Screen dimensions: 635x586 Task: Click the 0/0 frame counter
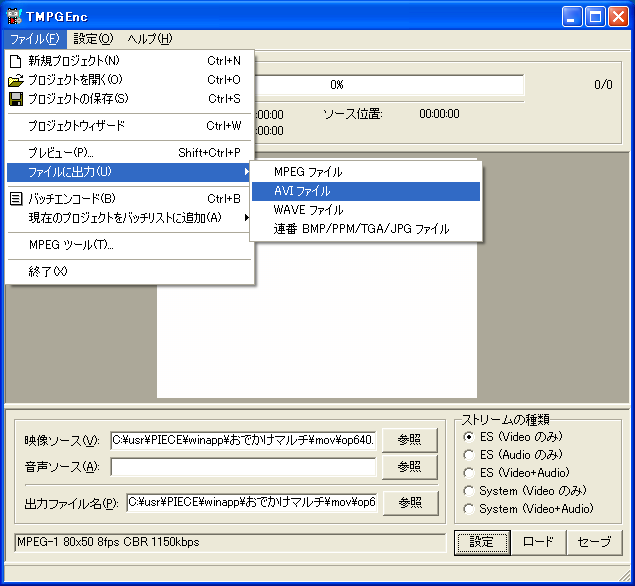(x=603, y=85)
